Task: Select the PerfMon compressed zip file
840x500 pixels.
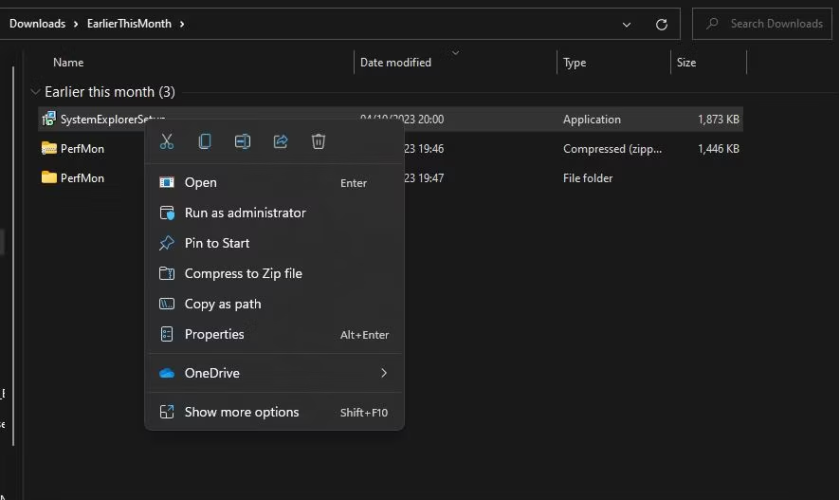Action: [x=82, y=149]
